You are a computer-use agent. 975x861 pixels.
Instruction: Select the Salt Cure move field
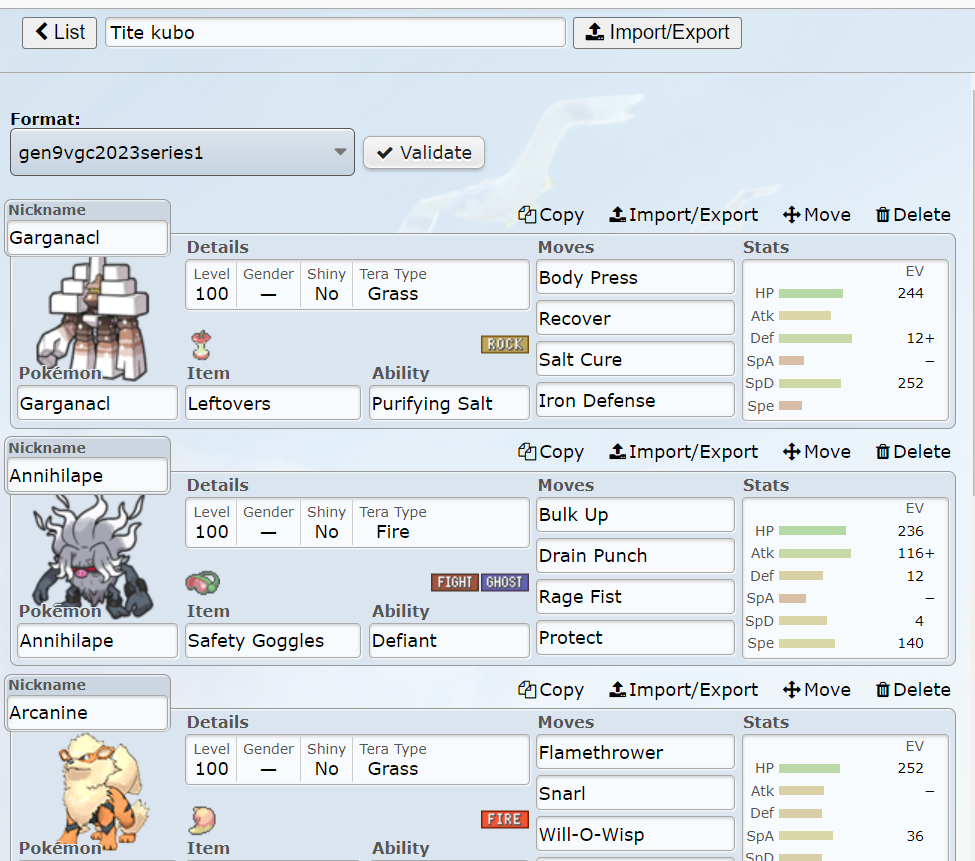point(635,359)
